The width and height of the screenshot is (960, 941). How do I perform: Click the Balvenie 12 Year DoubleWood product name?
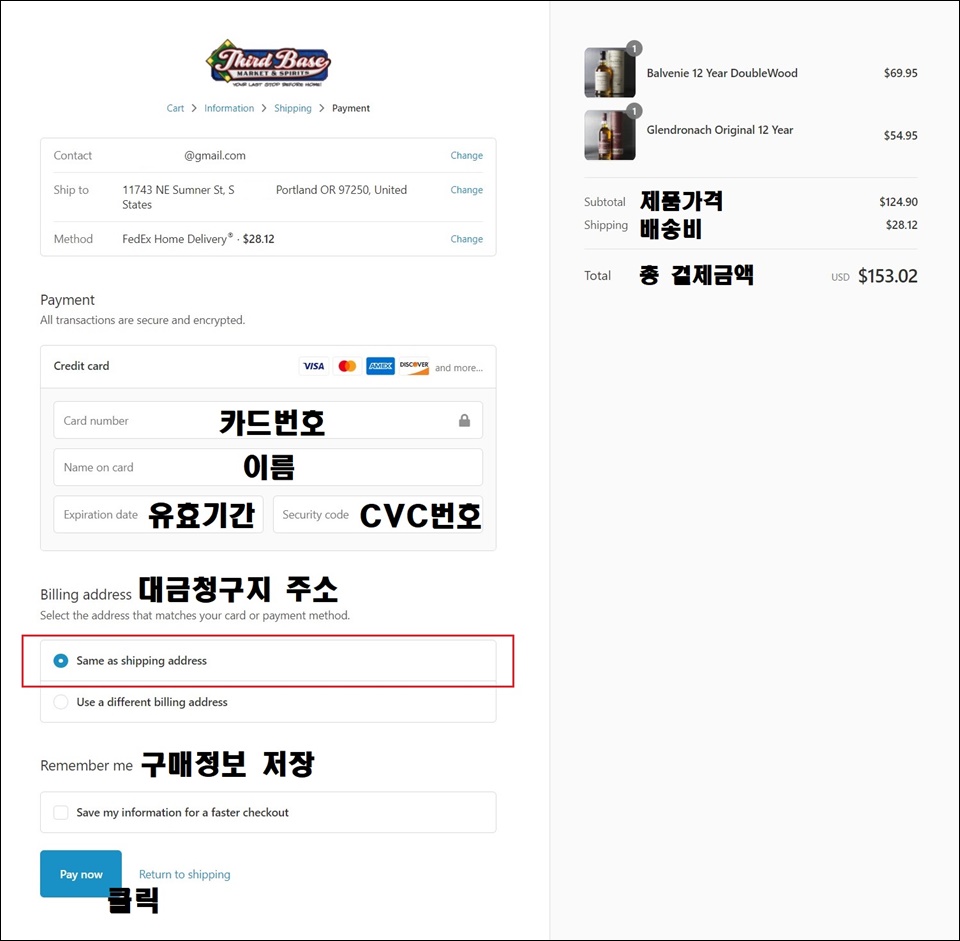(x=722, y=73)
